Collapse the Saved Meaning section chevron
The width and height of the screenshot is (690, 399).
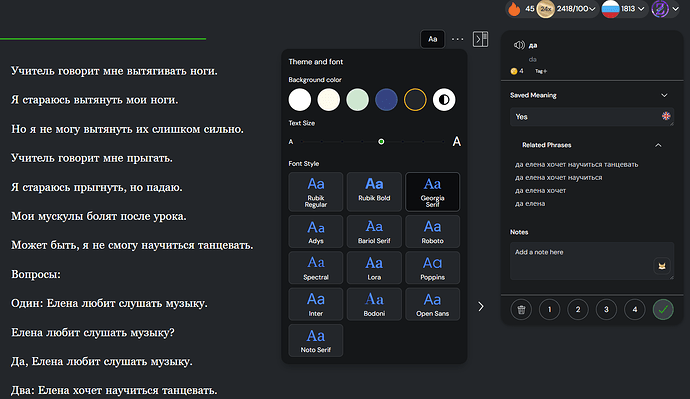(x=664, y=95)
